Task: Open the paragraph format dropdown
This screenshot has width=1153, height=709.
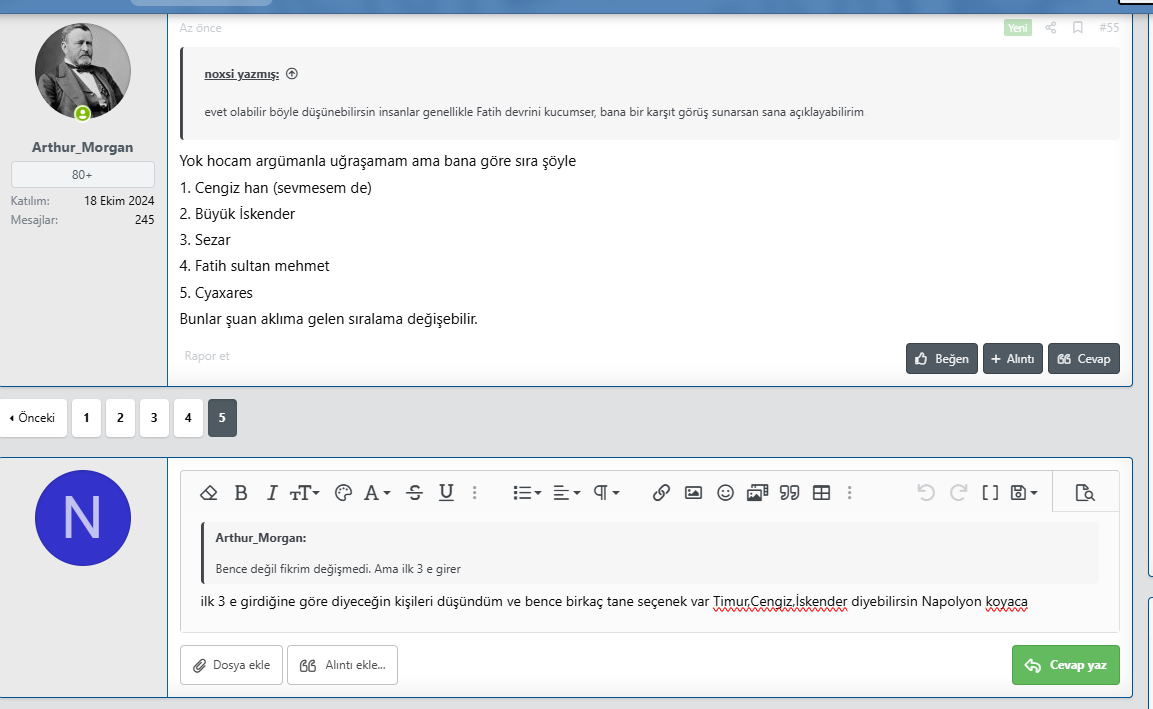Action: [606, 493]
